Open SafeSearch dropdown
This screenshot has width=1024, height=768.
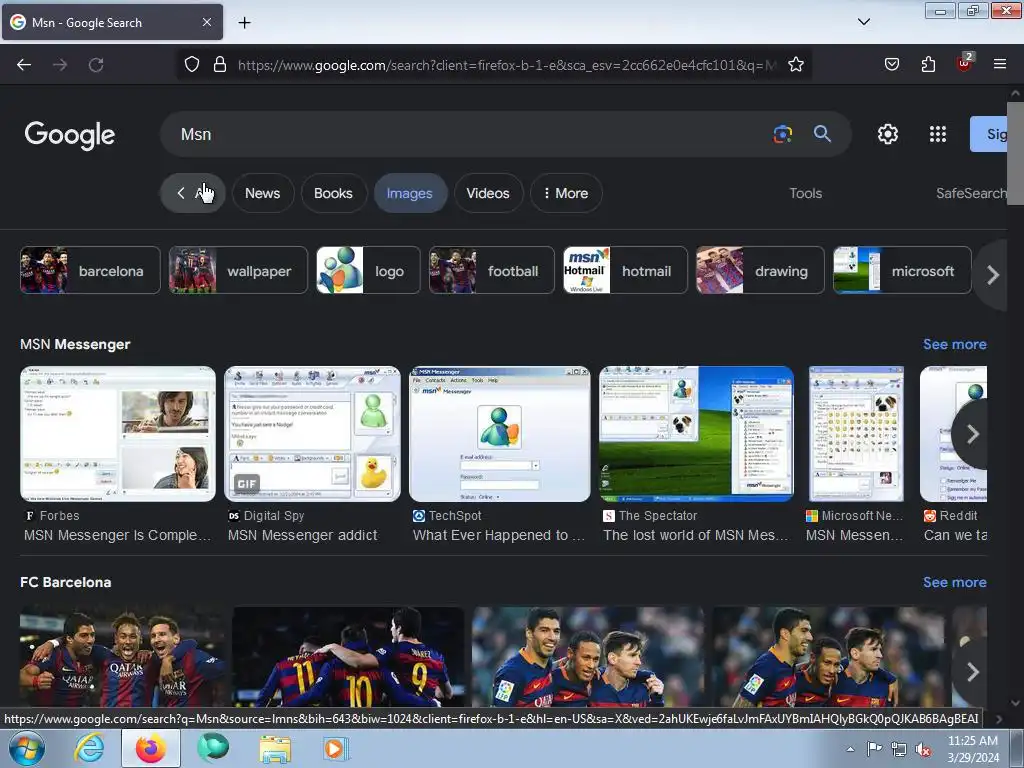(970, 193)
